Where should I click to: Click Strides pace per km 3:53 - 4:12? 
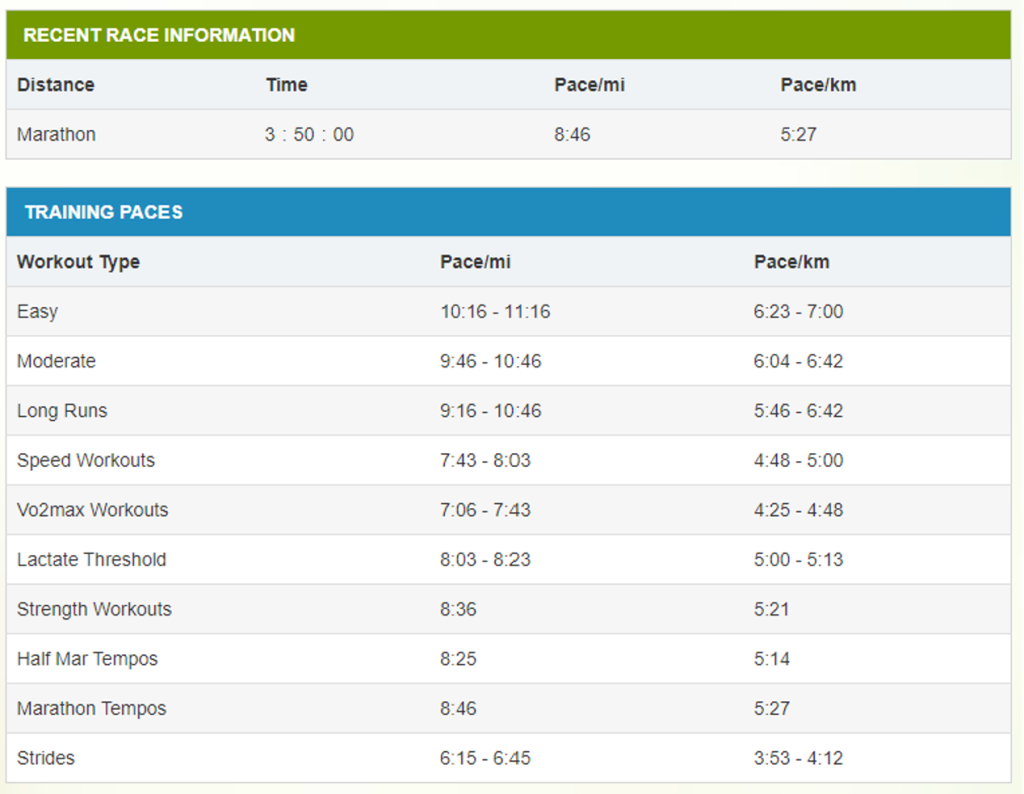(x=798, y=758)
